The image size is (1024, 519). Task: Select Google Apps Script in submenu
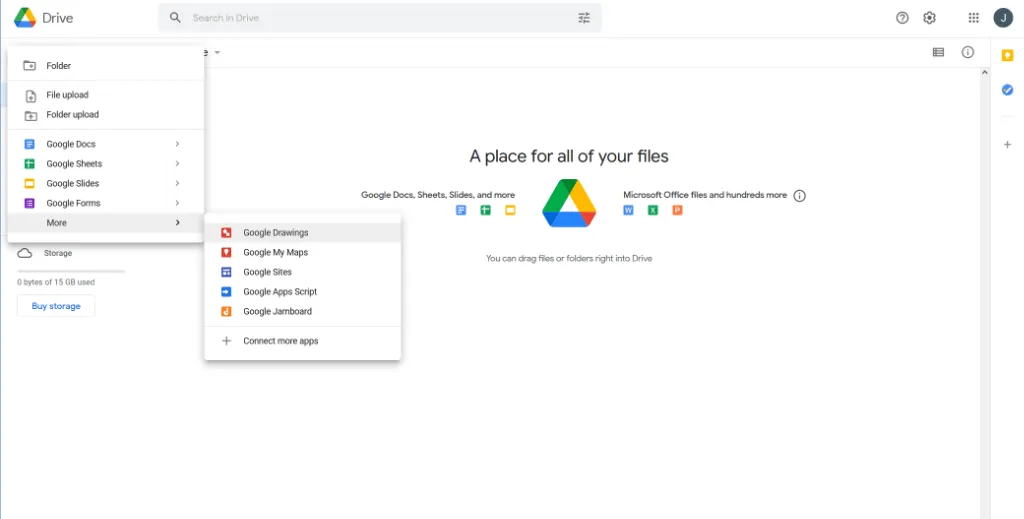(302, 292)
